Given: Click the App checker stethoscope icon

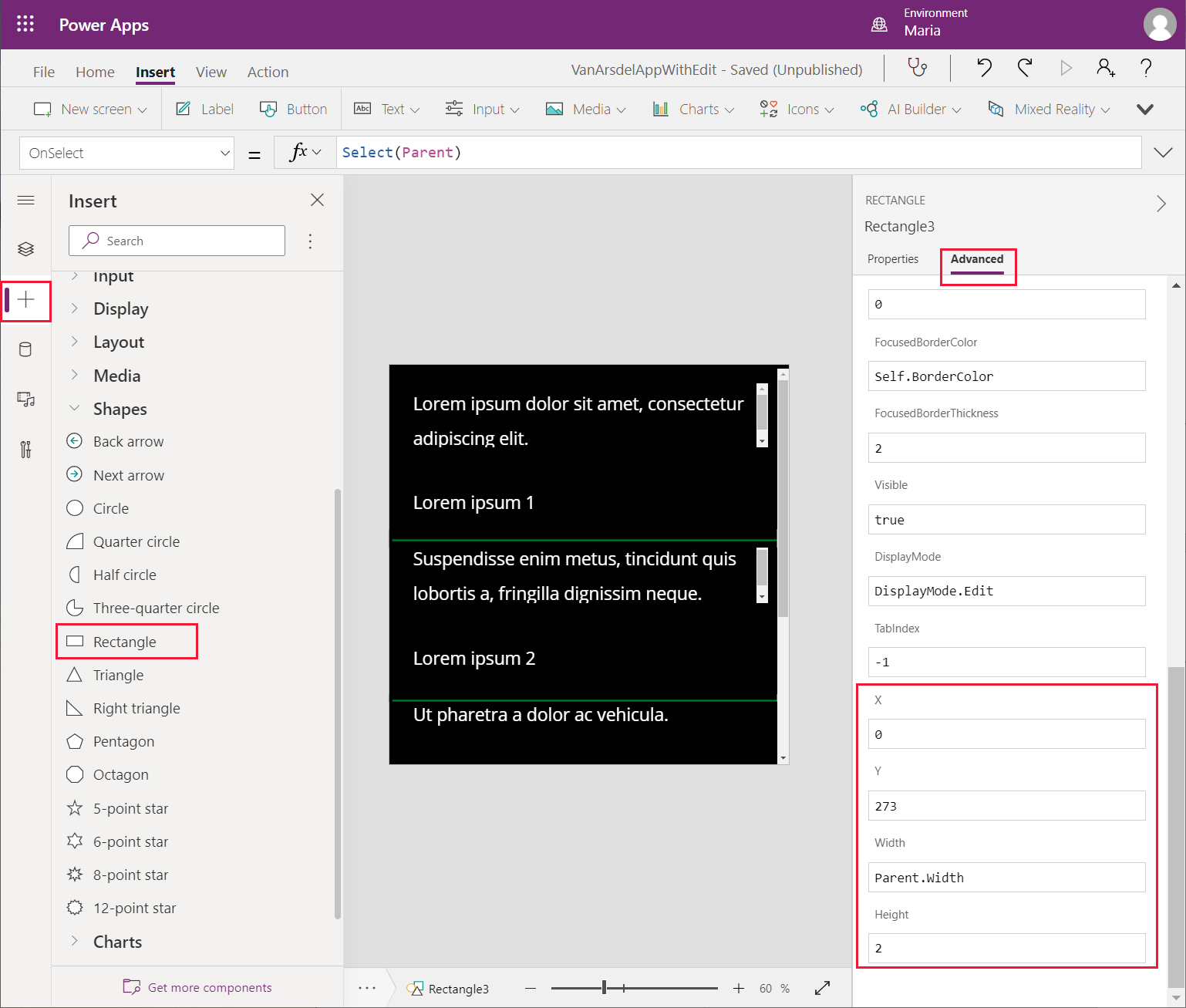Looking at the screenshot, I should (x=917, y=69).
